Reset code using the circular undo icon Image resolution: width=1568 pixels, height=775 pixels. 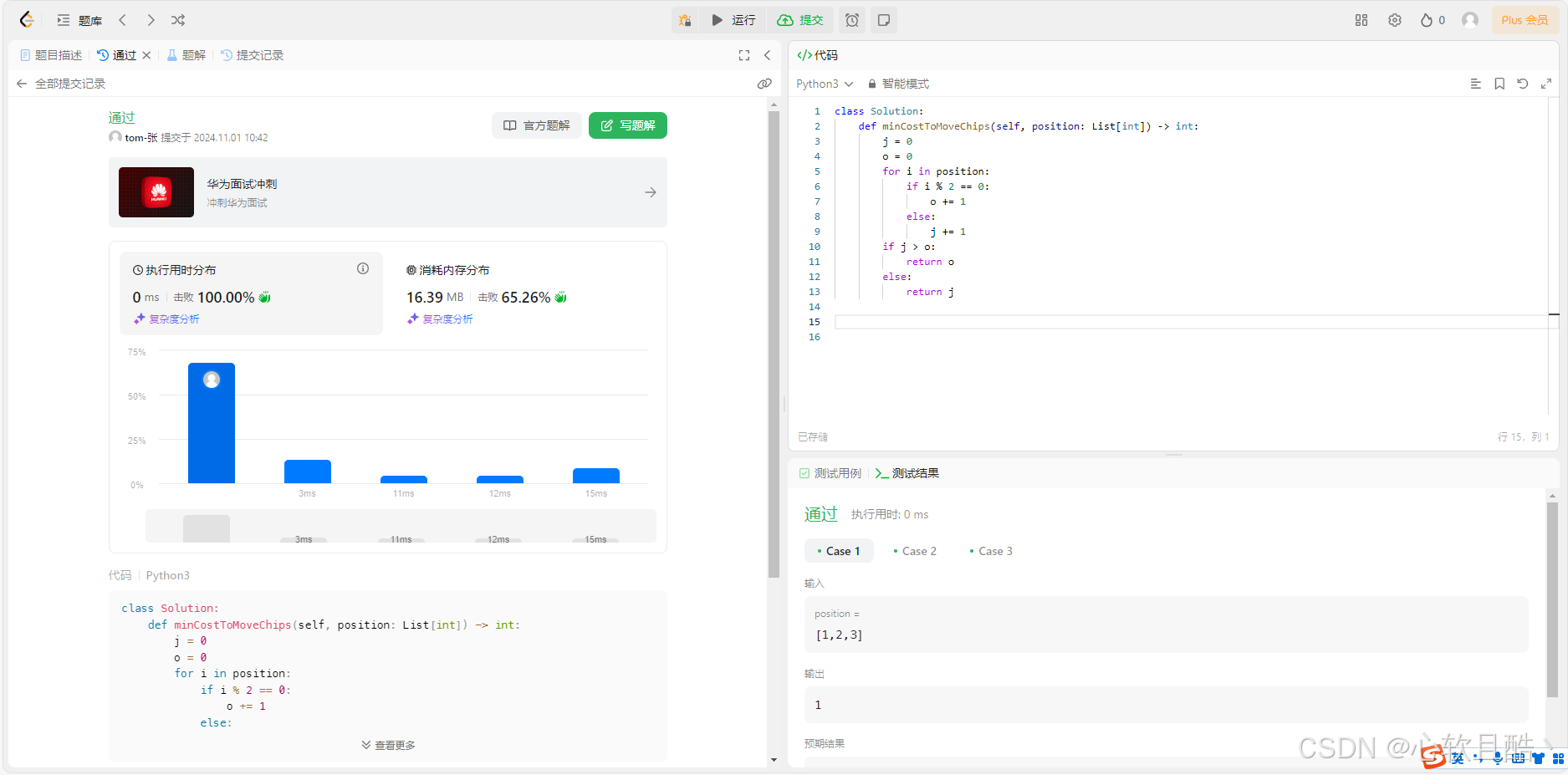(1522, 84)
